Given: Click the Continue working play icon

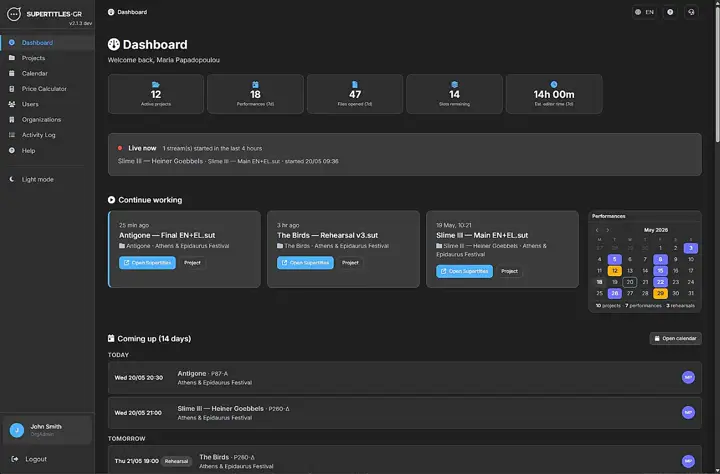Looking at the screenshot, I should tap(111, 200).
